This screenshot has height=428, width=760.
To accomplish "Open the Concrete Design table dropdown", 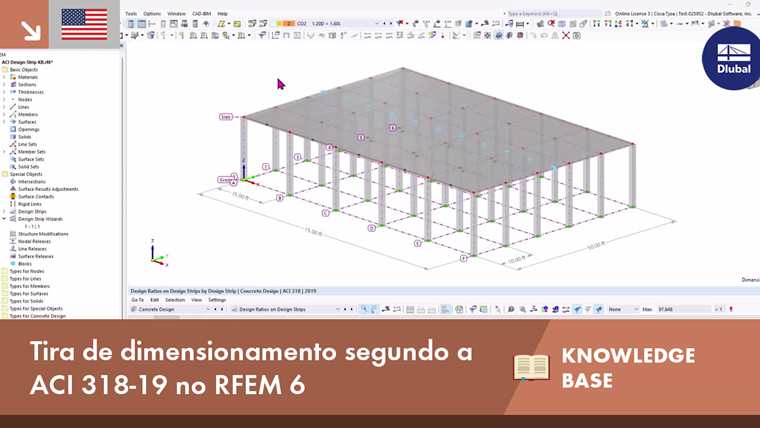I will (208, 309).
